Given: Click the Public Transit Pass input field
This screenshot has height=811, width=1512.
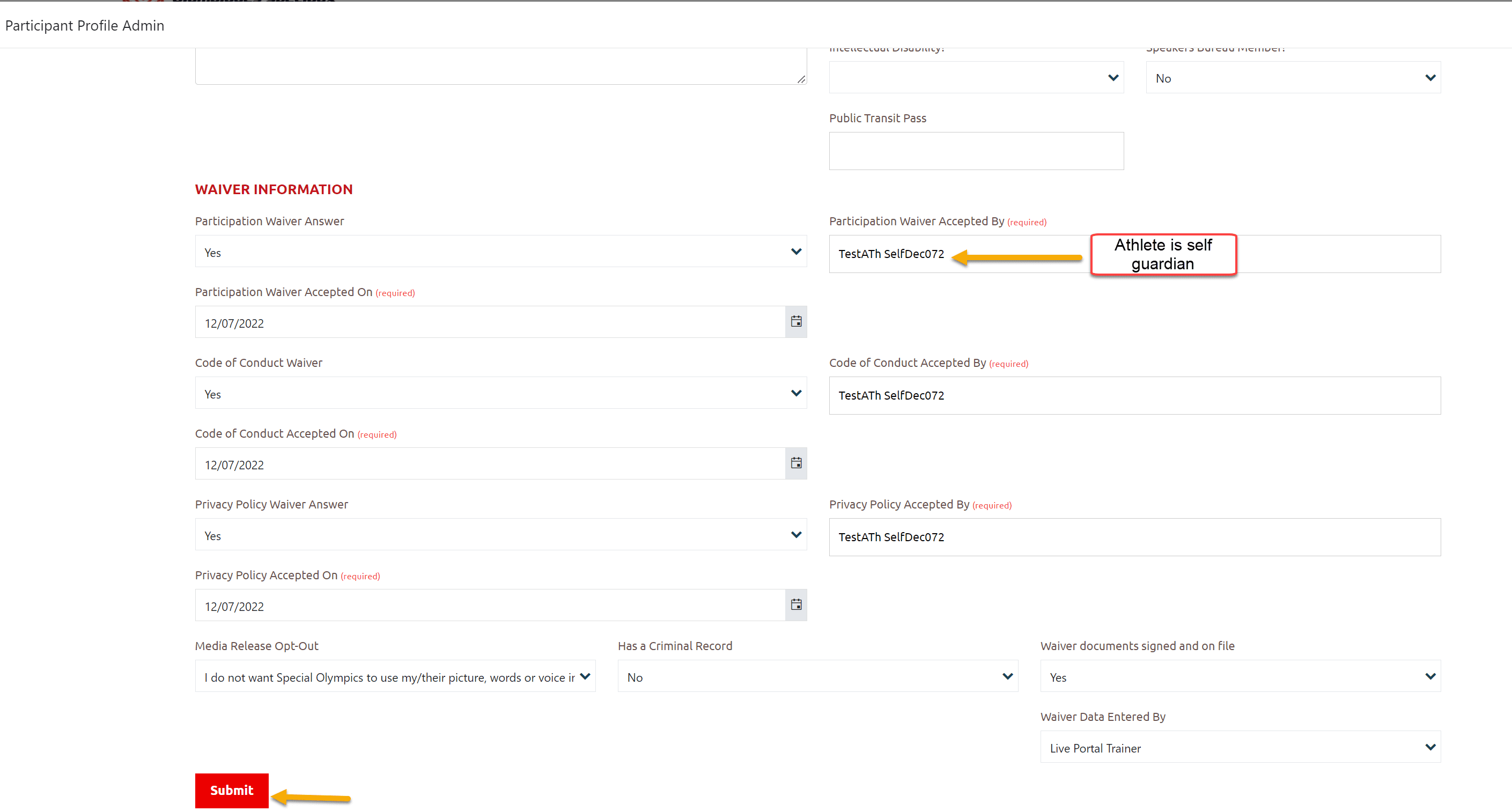Looking at the screenshot, I should click(976, 151).
